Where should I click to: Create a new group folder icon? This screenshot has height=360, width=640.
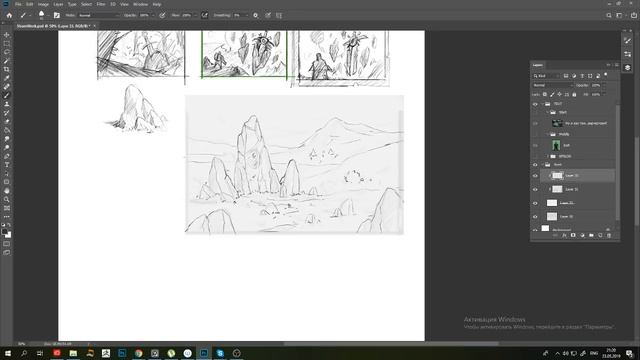point(591,236)
